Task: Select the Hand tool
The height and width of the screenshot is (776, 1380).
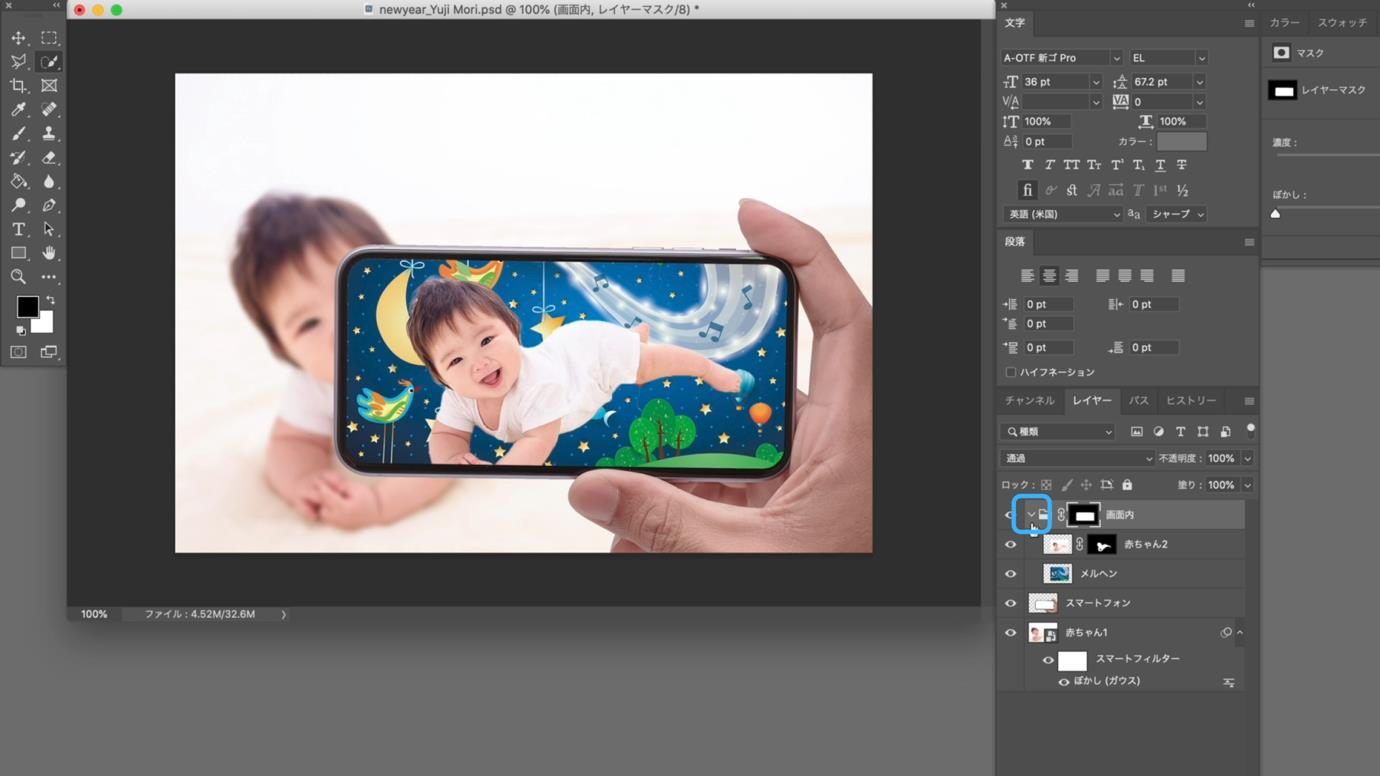Action: pyautogui.click(x=49, y=253)
